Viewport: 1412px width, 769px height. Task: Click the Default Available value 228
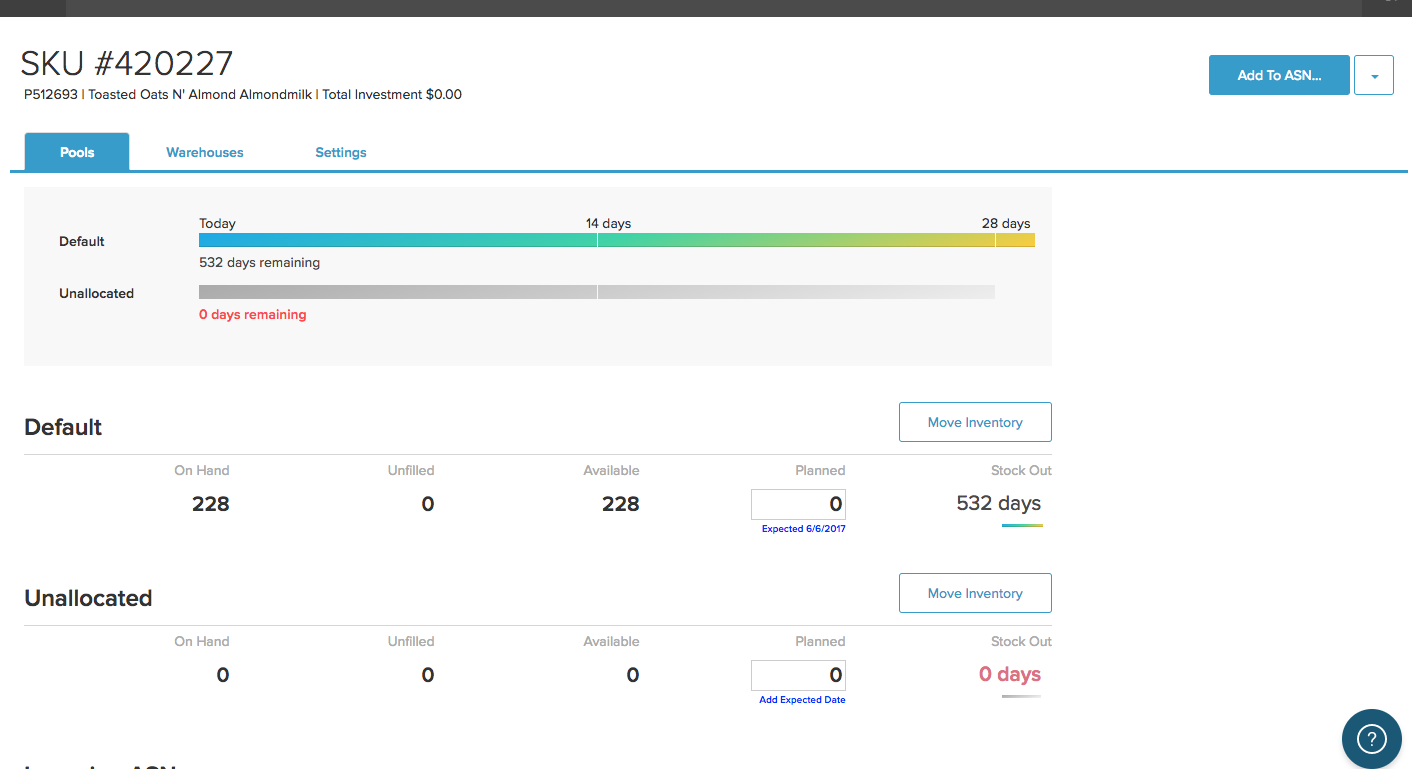pos(620,504)
